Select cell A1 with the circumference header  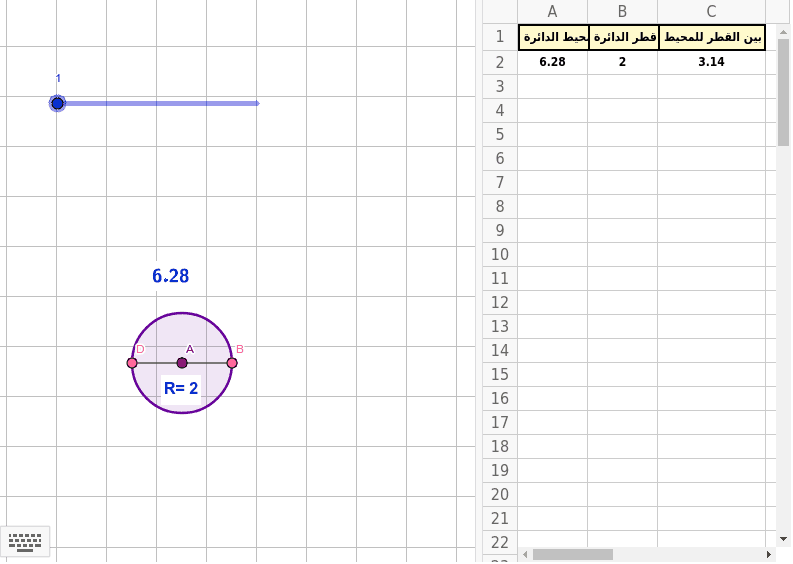[x=553, y=37]
